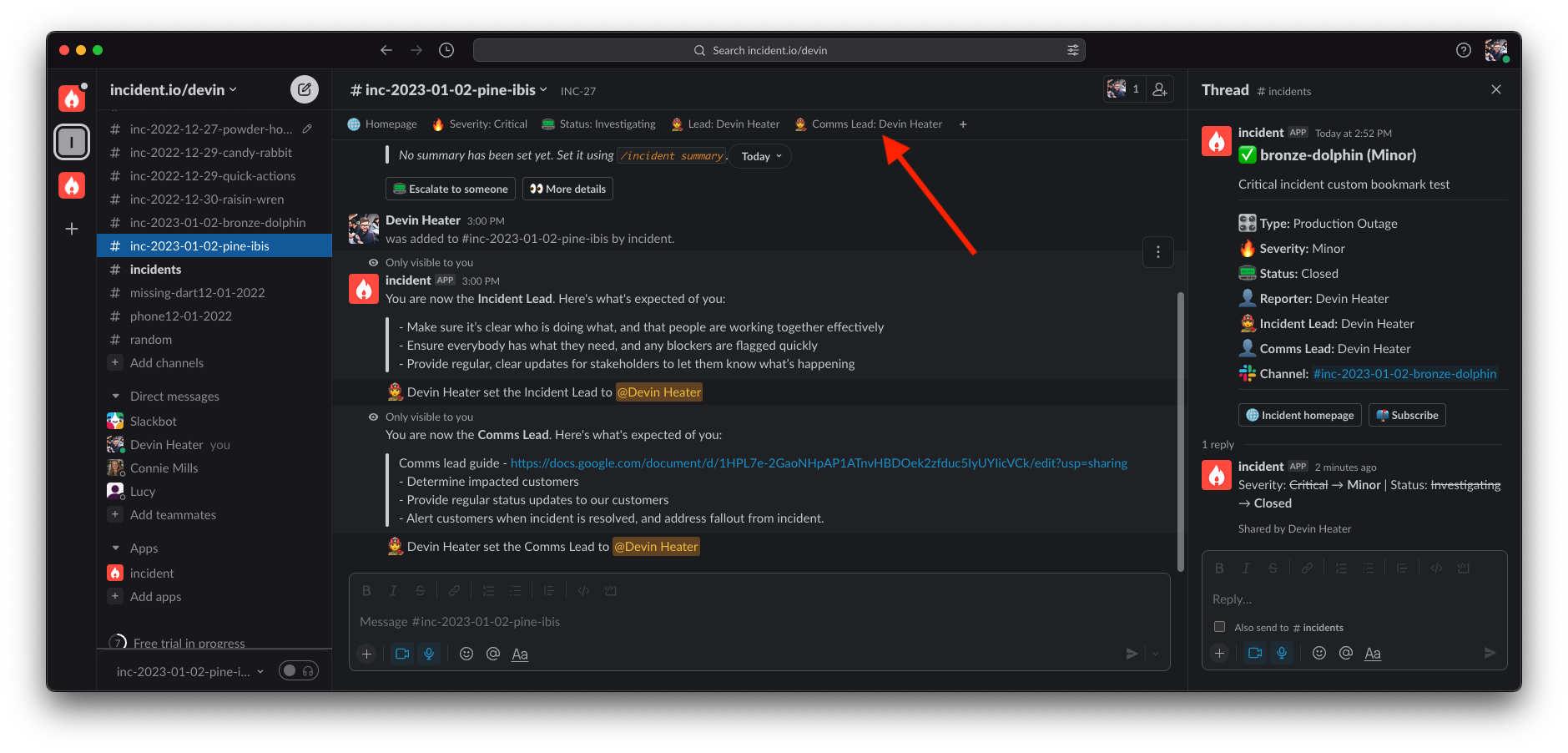Open the history clock icon
Screen dimensions: 1568x753
(x=446, y=50)
